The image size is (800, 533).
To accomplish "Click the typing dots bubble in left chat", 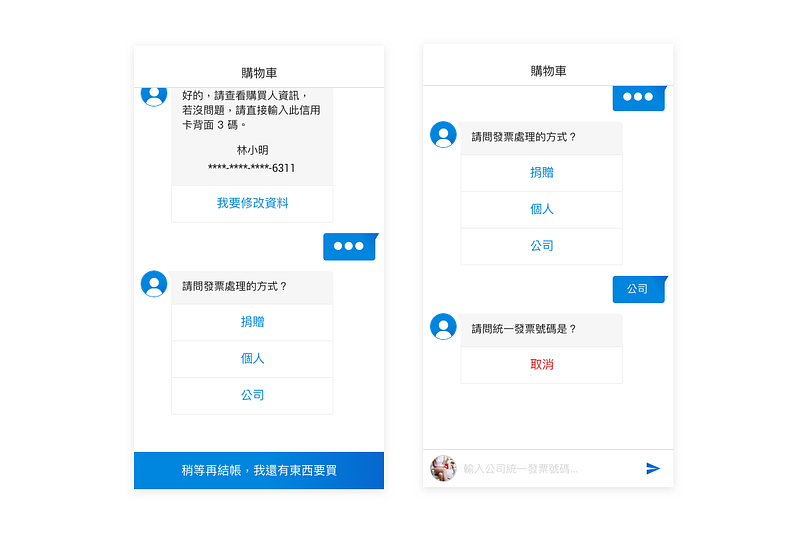I will point(351,246).
